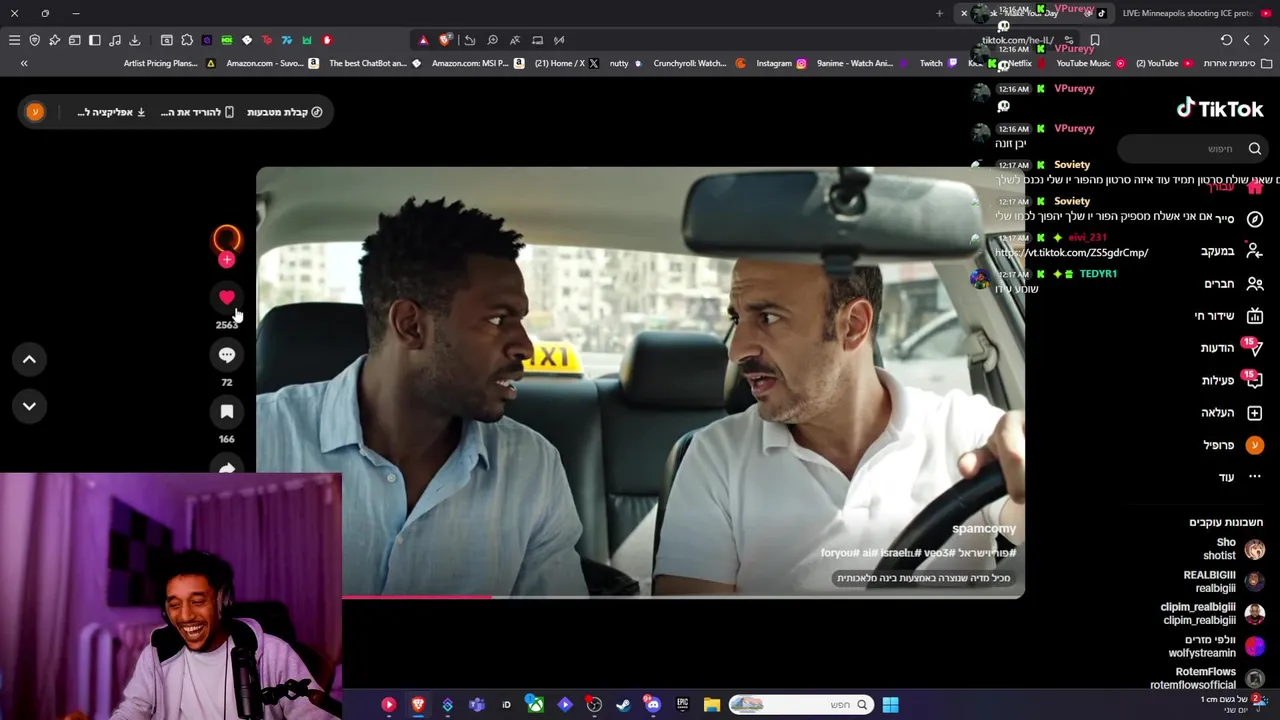Click the browser address bar URL
Screen dimensions: 1280x720
pyautogui.click(x=1017, y=40)
